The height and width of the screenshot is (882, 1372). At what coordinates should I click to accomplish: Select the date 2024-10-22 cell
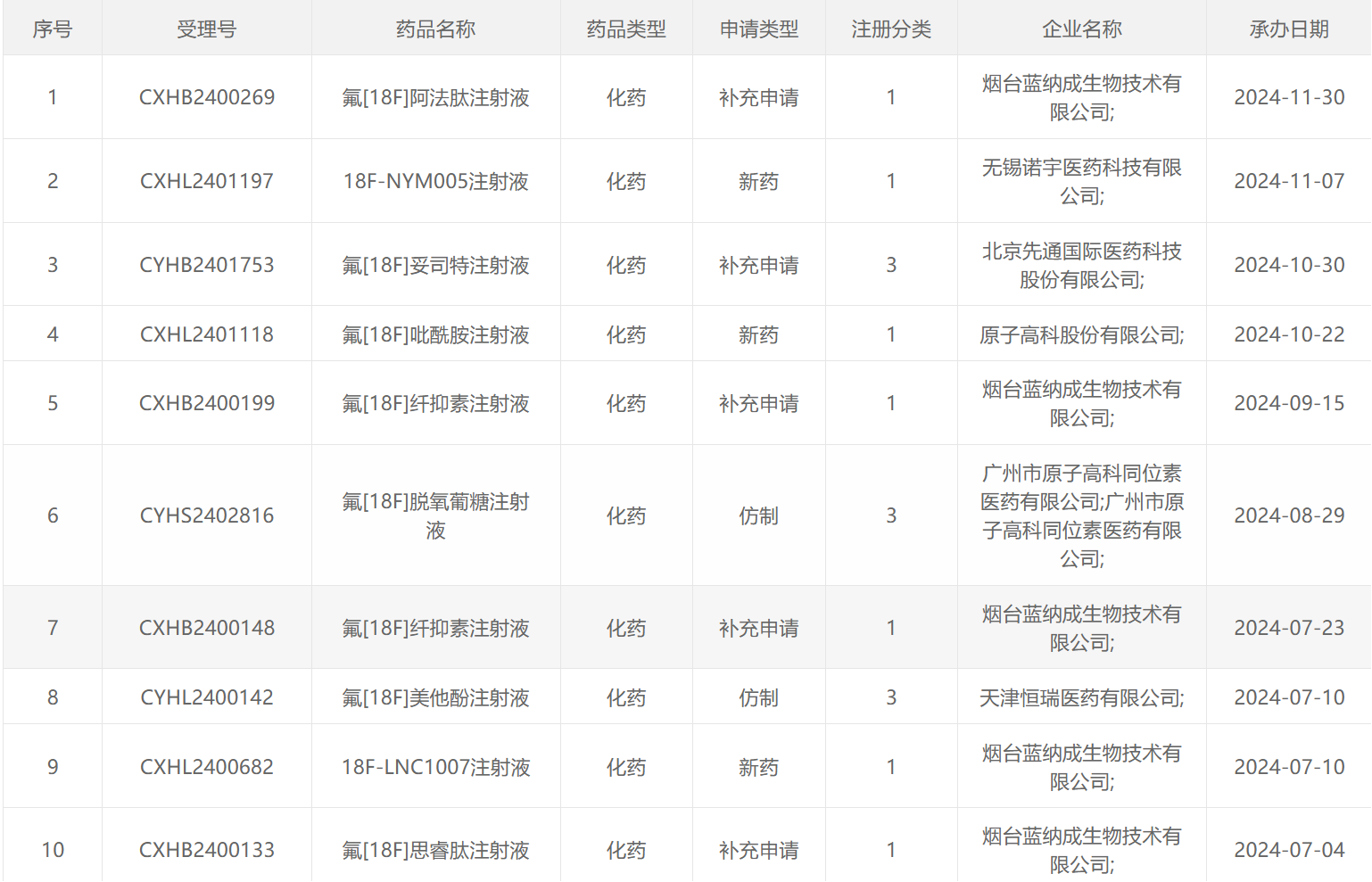tap(1288, 334)
